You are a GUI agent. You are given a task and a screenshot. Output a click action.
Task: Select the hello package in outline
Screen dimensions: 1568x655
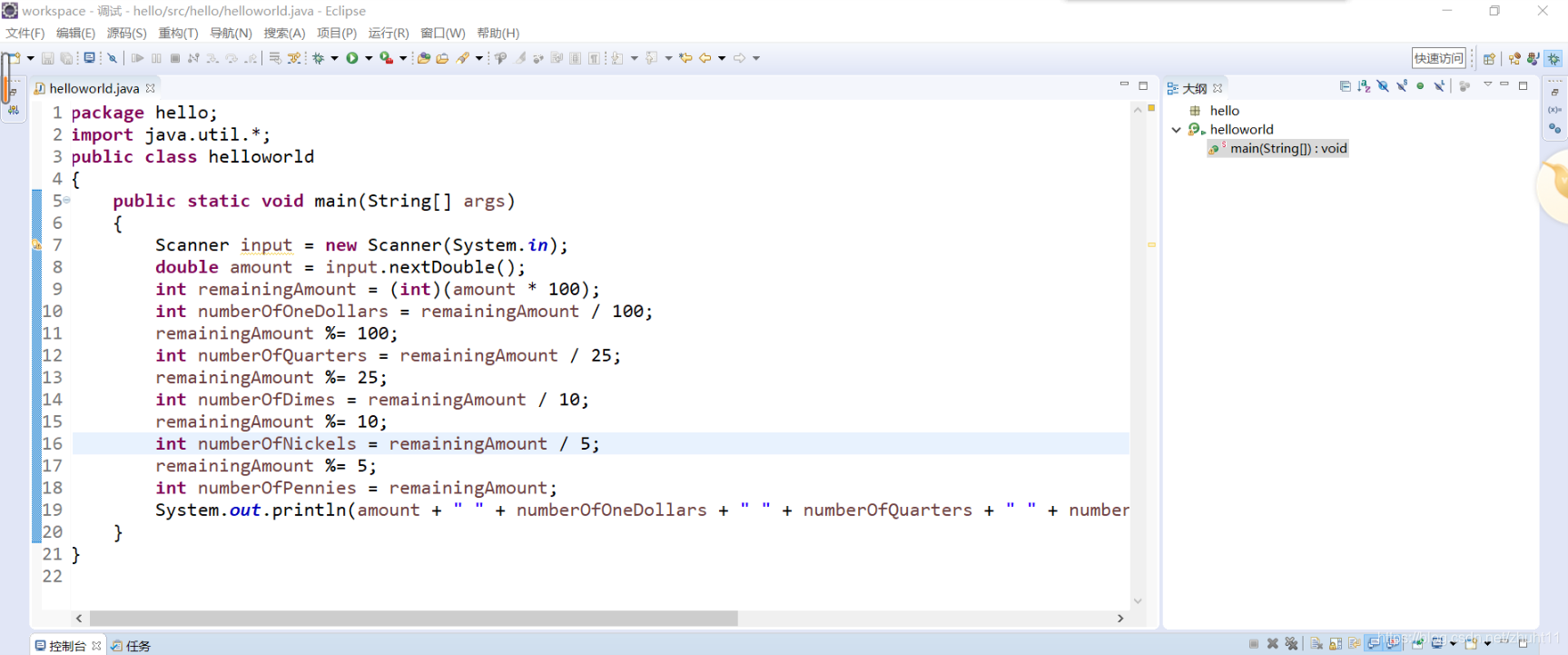pyautogui.click(x=1224, y=111)
